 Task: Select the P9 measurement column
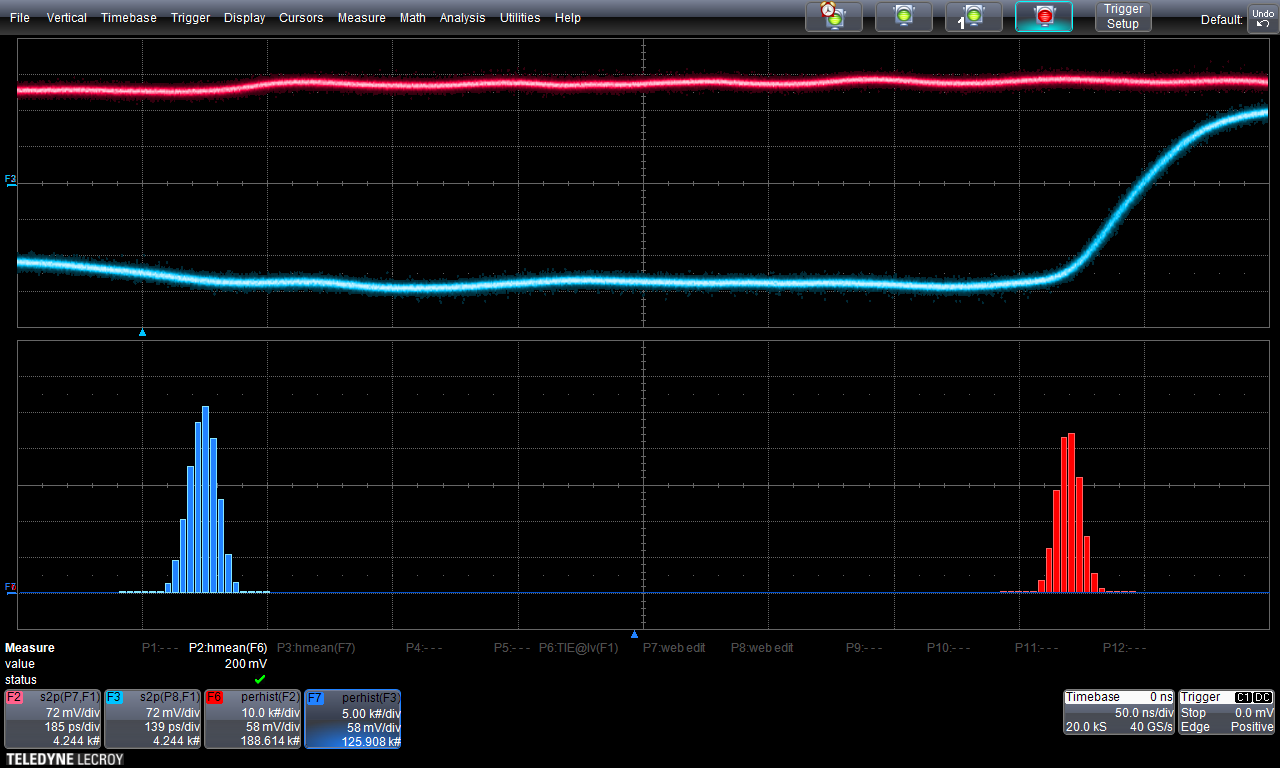tap(864, 648)
